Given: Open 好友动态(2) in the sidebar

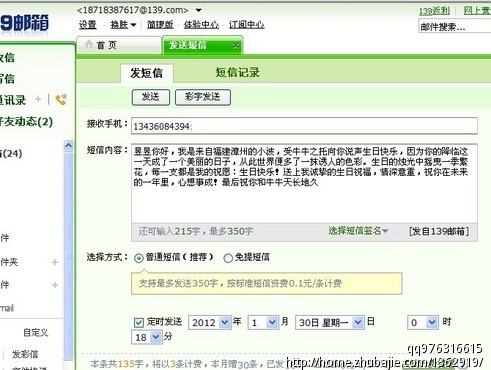Looking at the screenshot, I should tap(26, 122).
